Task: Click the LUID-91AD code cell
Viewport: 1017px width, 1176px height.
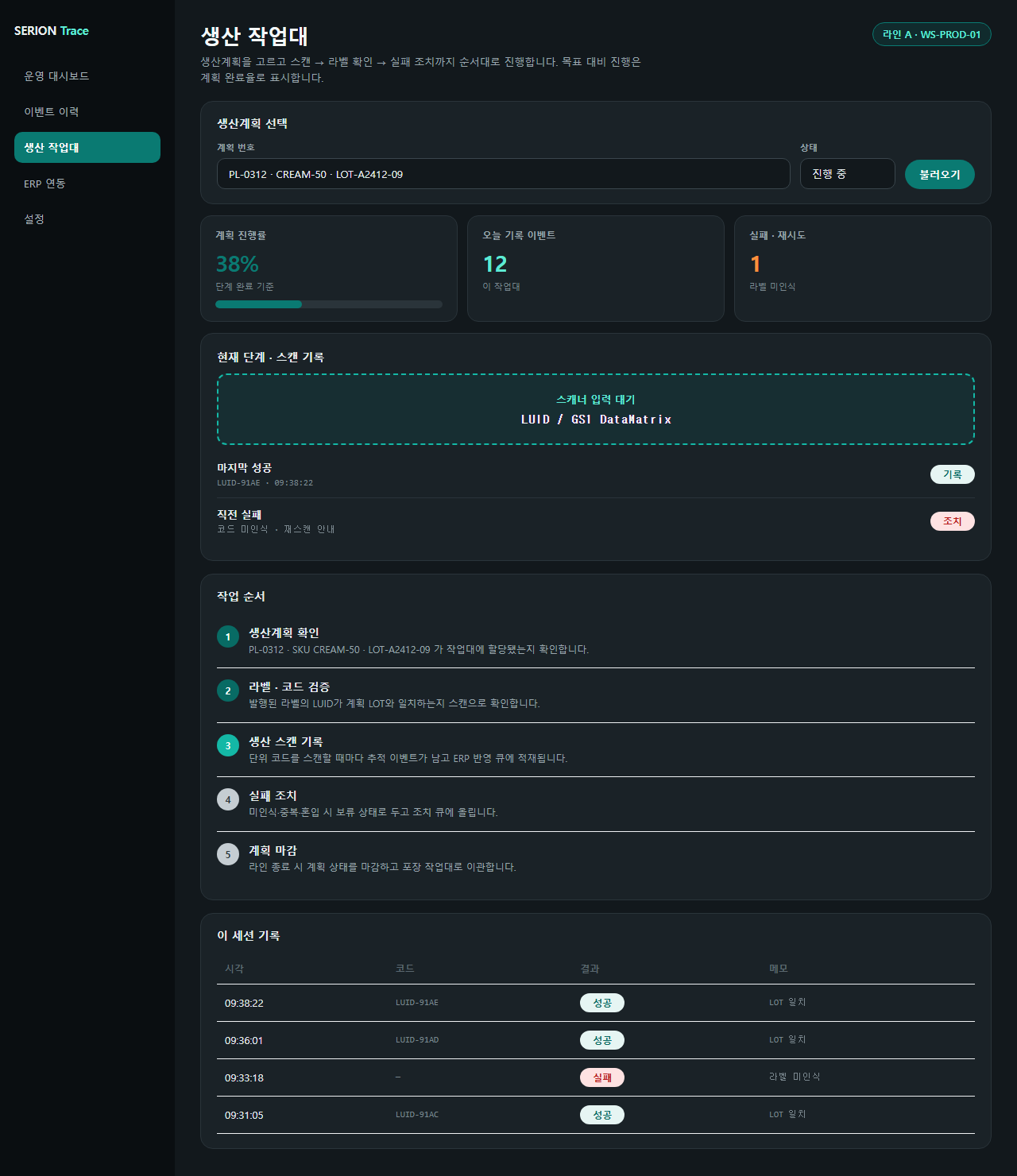Action: (417, 1040)
